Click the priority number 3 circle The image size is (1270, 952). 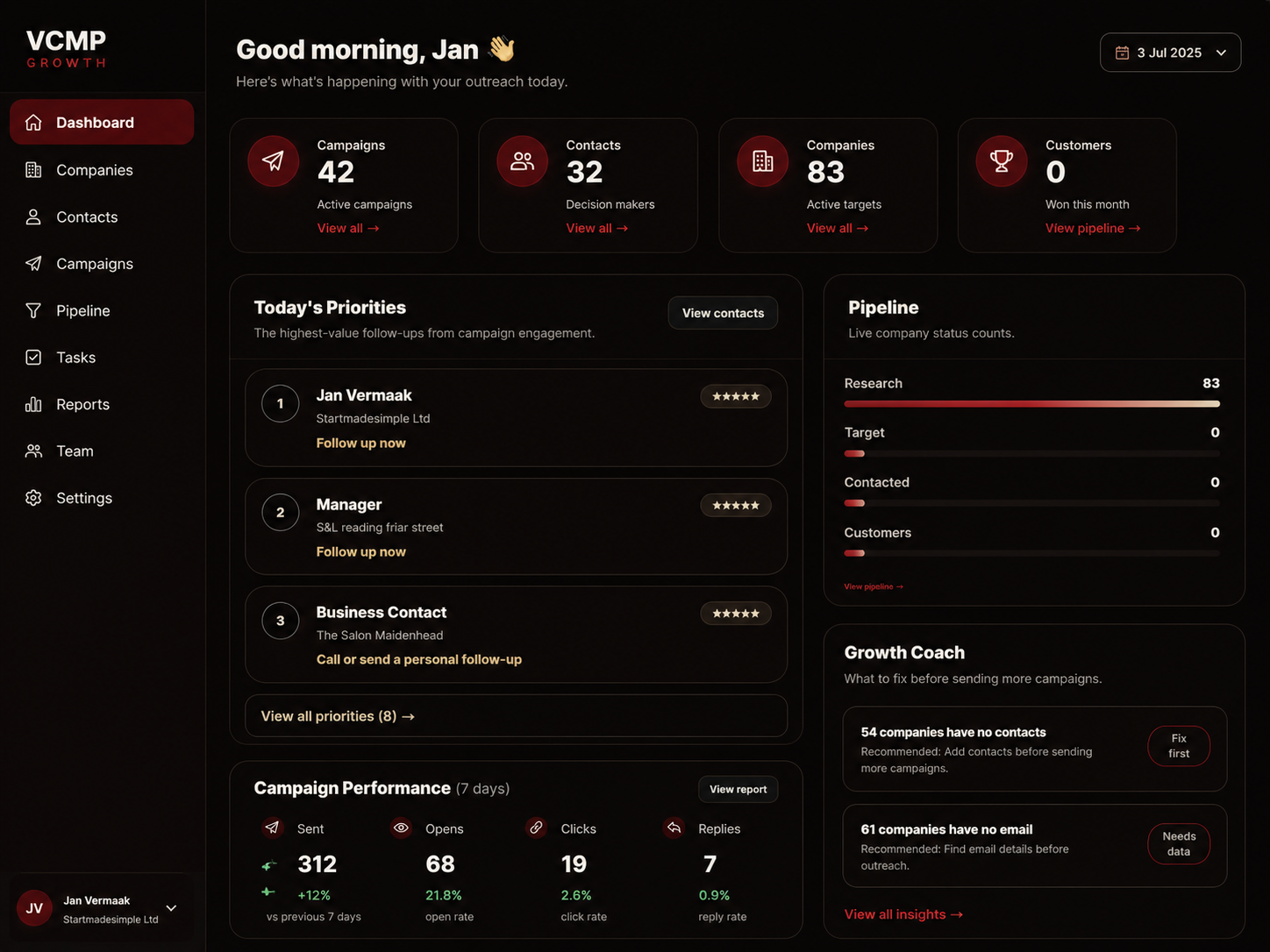pos(281,621)
